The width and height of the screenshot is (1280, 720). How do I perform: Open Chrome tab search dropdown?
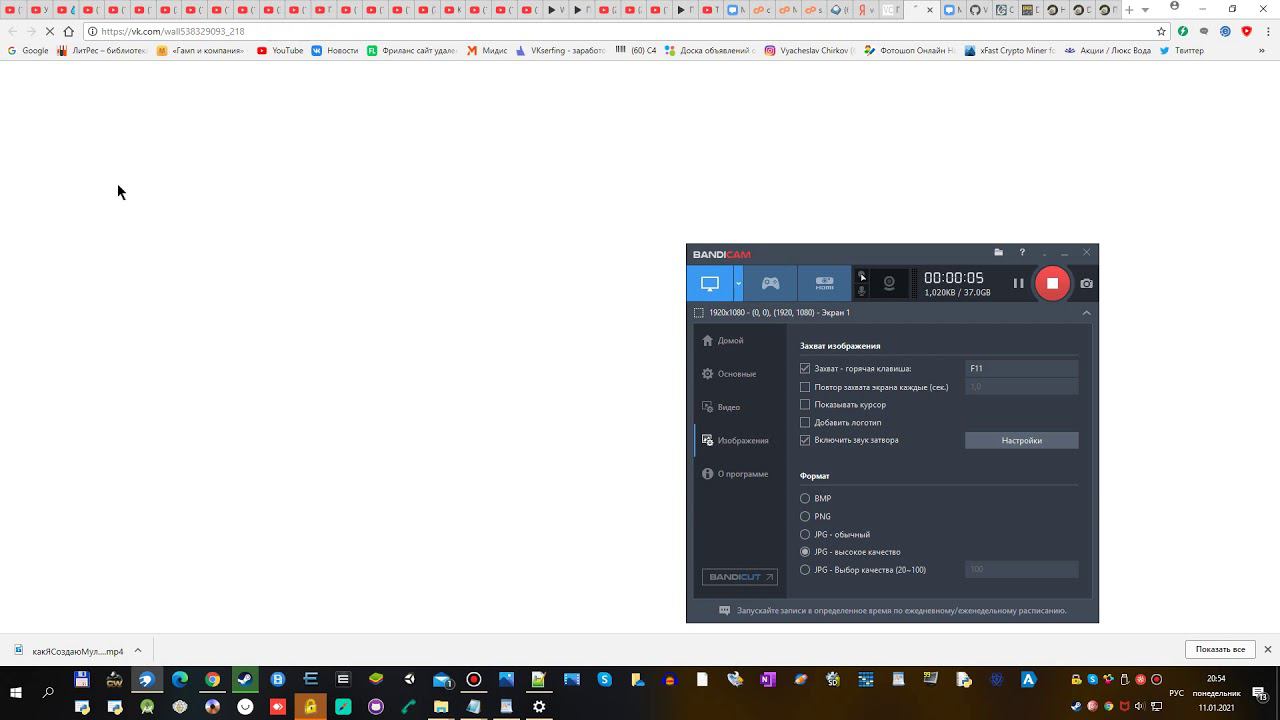point(1145,10)
